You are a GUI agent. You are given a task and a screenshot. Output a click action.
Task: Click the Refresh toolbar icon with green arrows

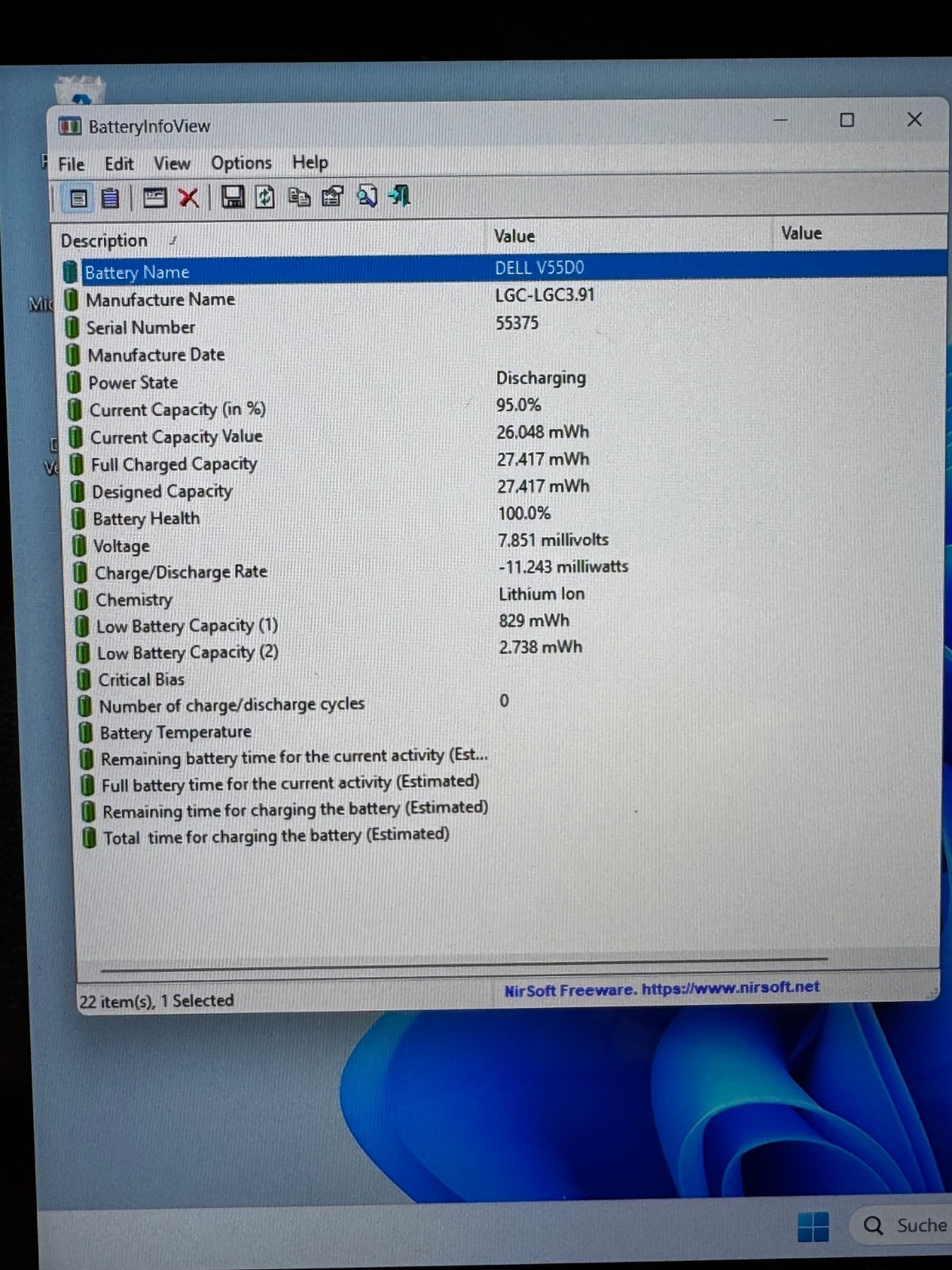coord(265,197)
